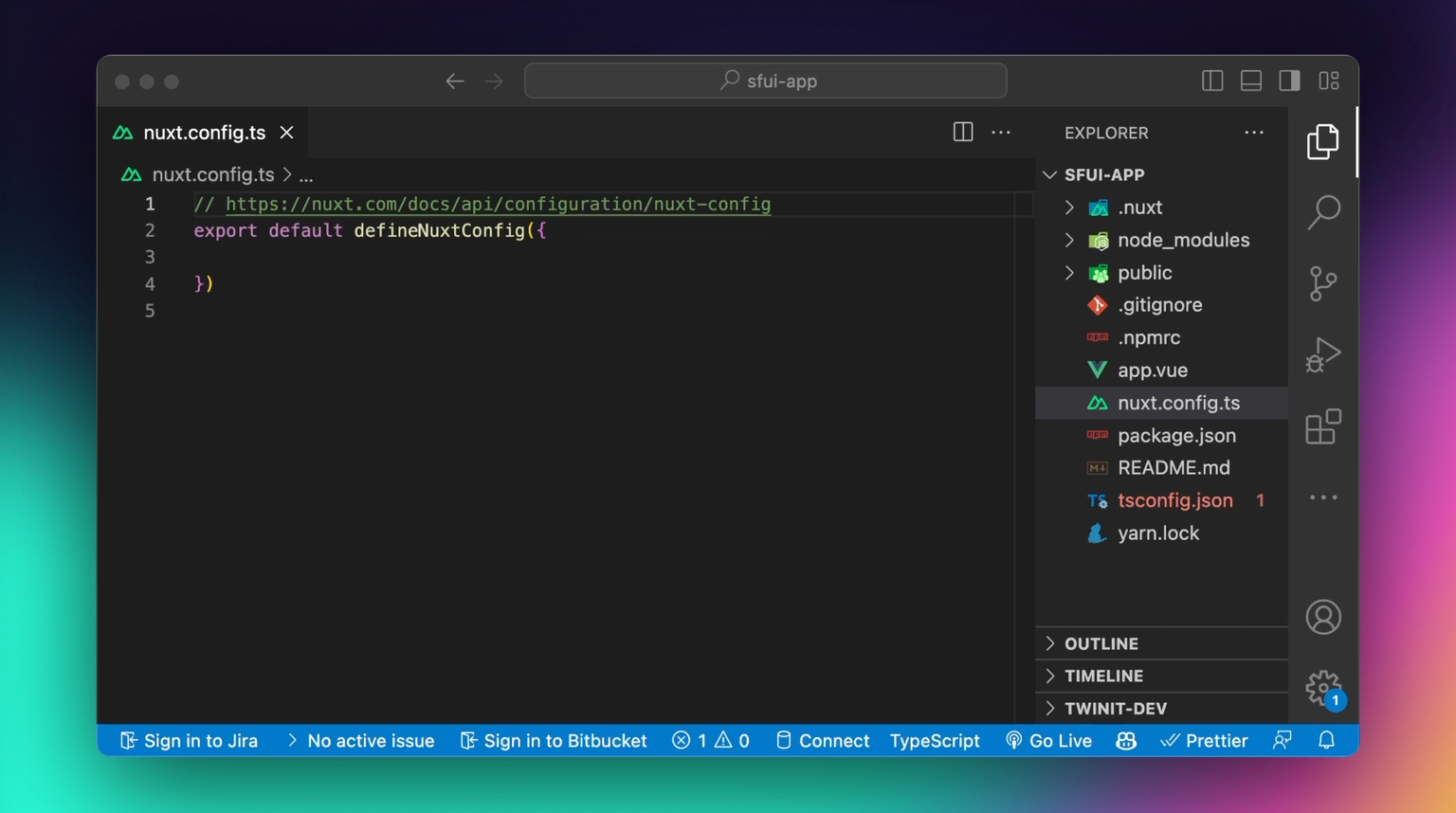The height and width of the screenshot is (813, 1456).
Task: Click No active issue status item
Action: point(359,741)
